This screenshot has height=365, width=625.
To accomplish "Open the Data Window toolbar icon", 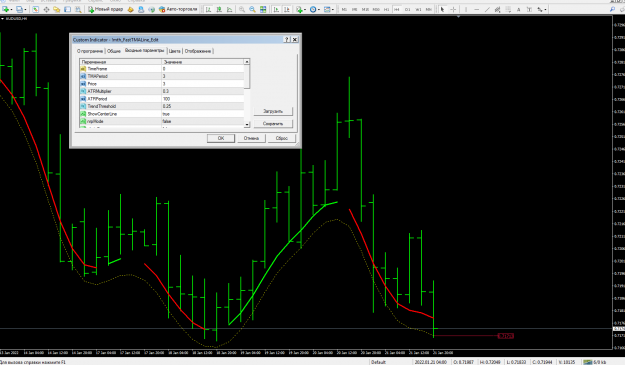I will [46, 9].
